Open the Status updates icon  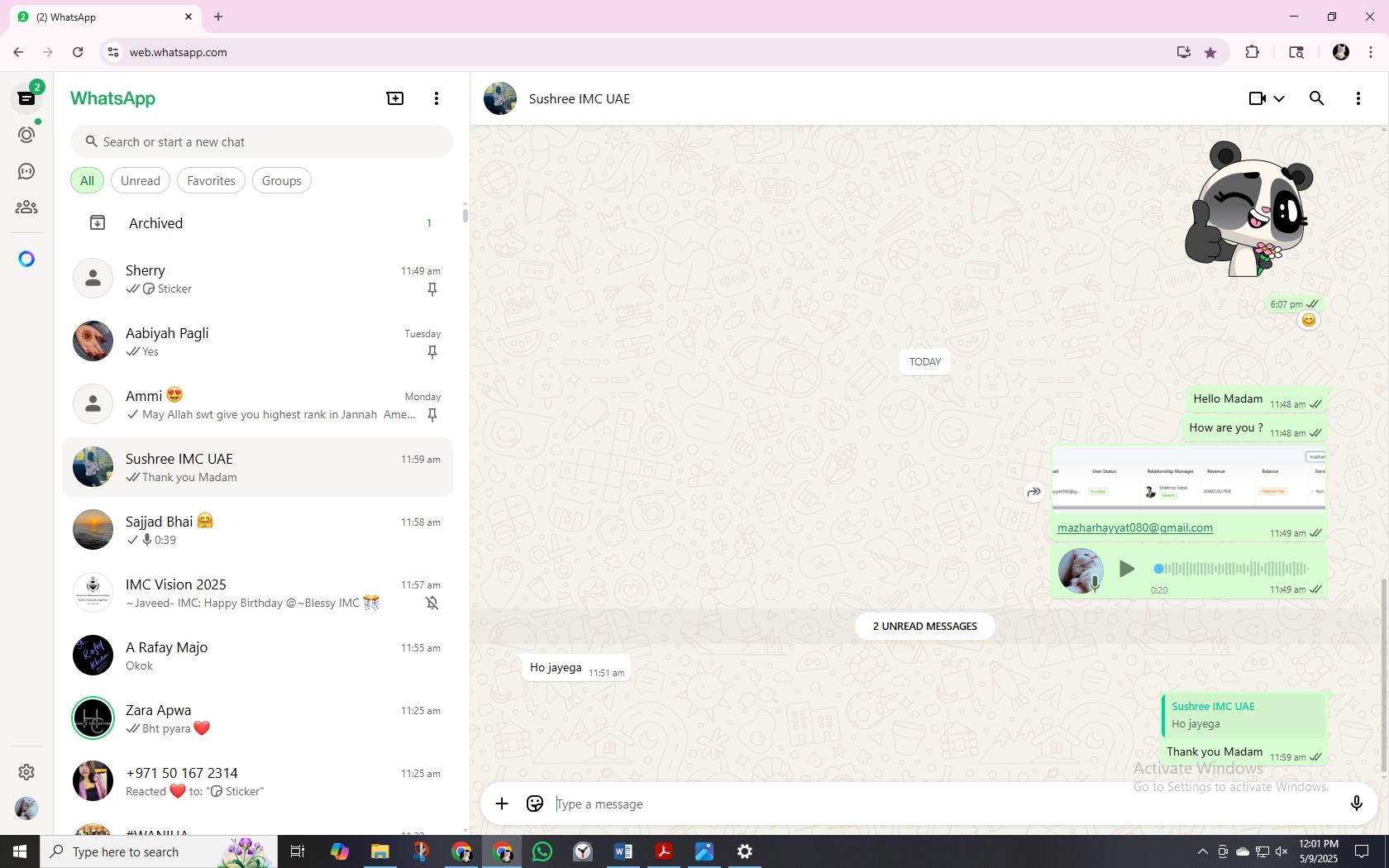[x=26, y=135]
